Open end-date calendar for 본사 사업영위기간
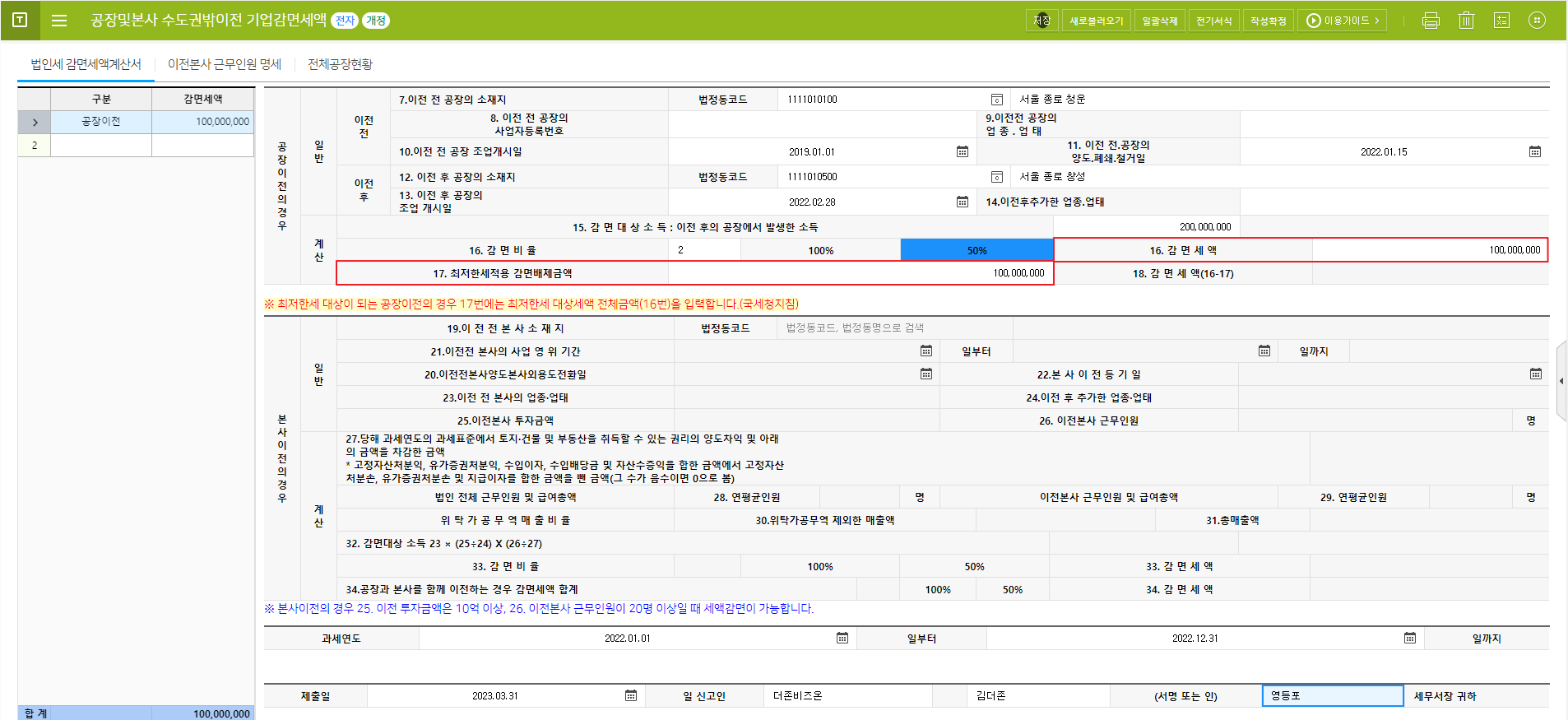This screenshot has height=720, width=1568. [1264, 351]
